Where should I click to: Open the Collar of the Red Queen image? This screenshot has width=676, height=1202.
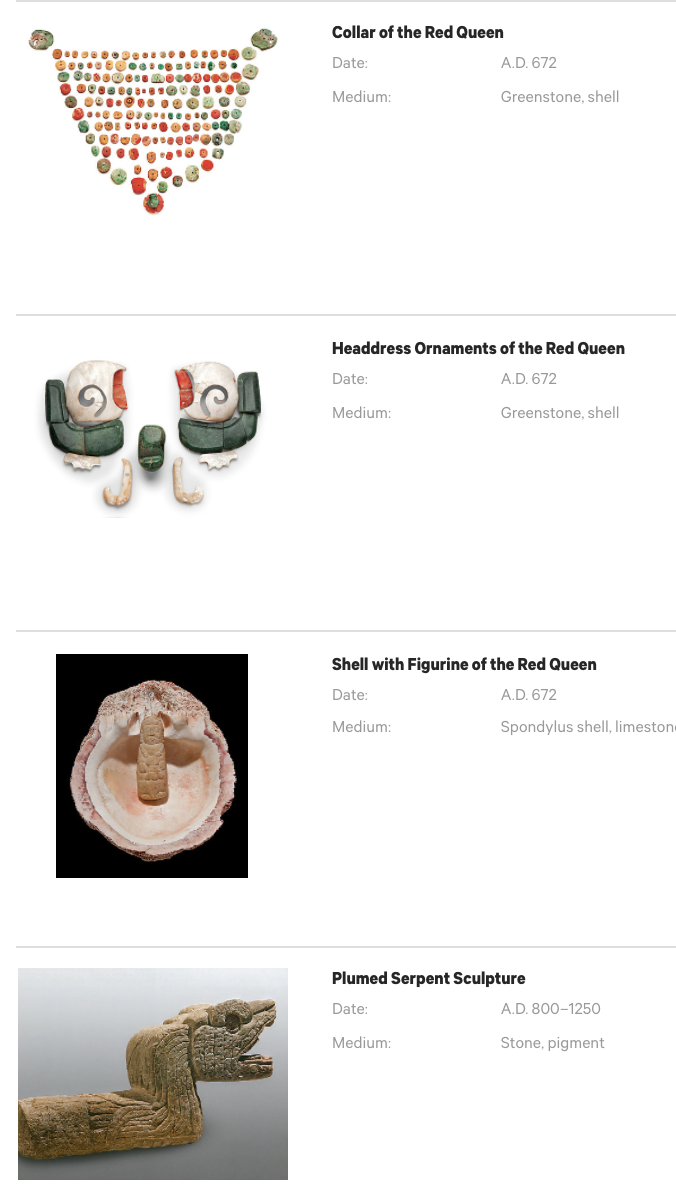153,121
